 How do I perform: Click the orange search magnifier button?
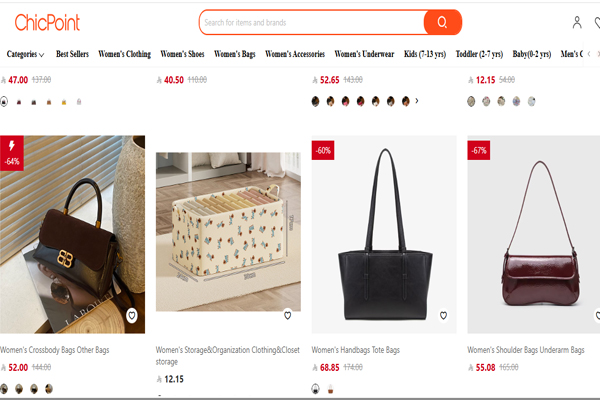[x=441, y=22]
